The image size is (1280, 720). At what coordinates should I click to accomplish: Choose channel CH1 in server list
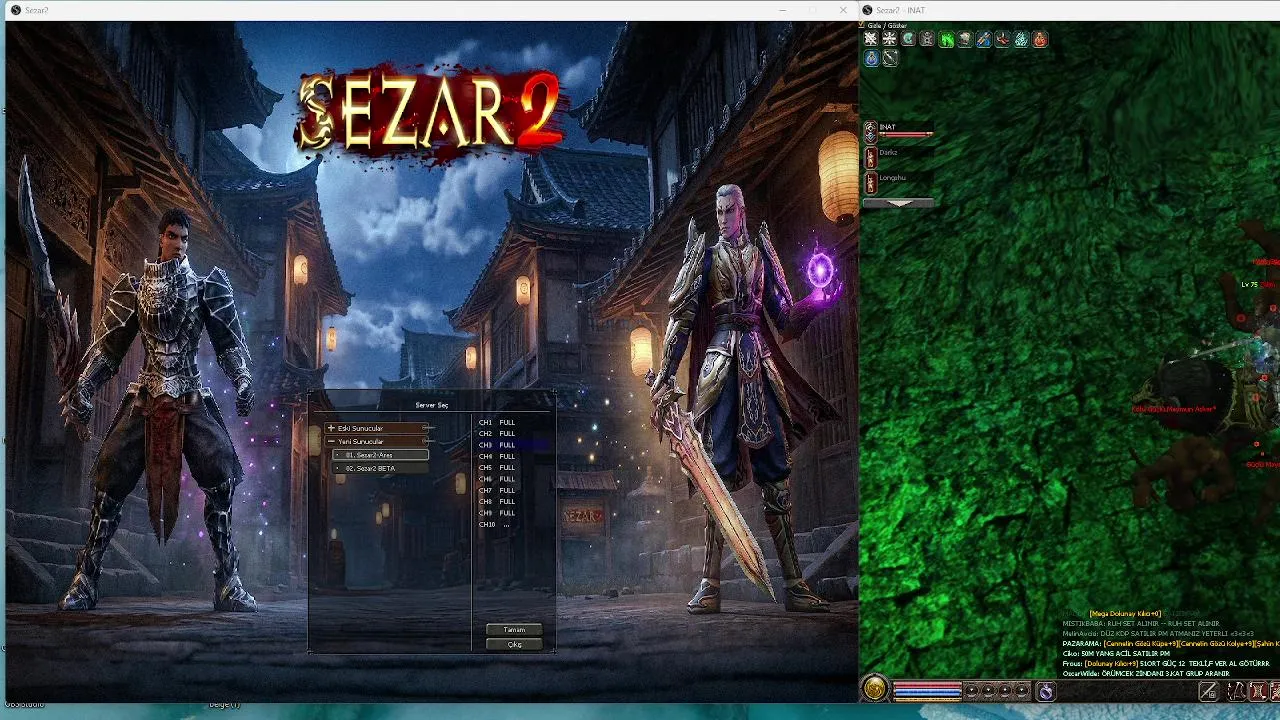(x=497, y=422)
